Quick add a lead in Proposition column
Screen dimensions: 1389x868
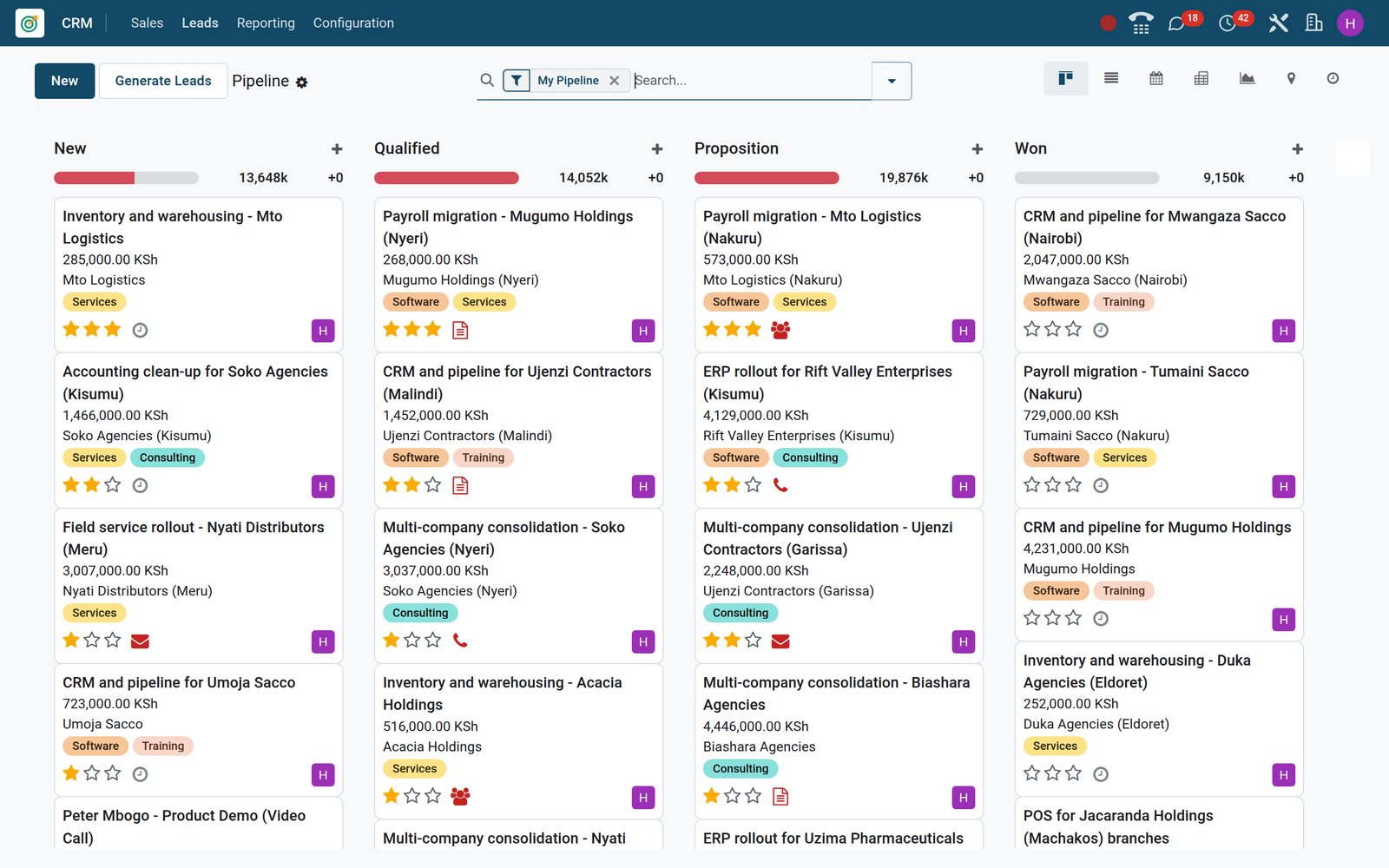coord(978,149)
